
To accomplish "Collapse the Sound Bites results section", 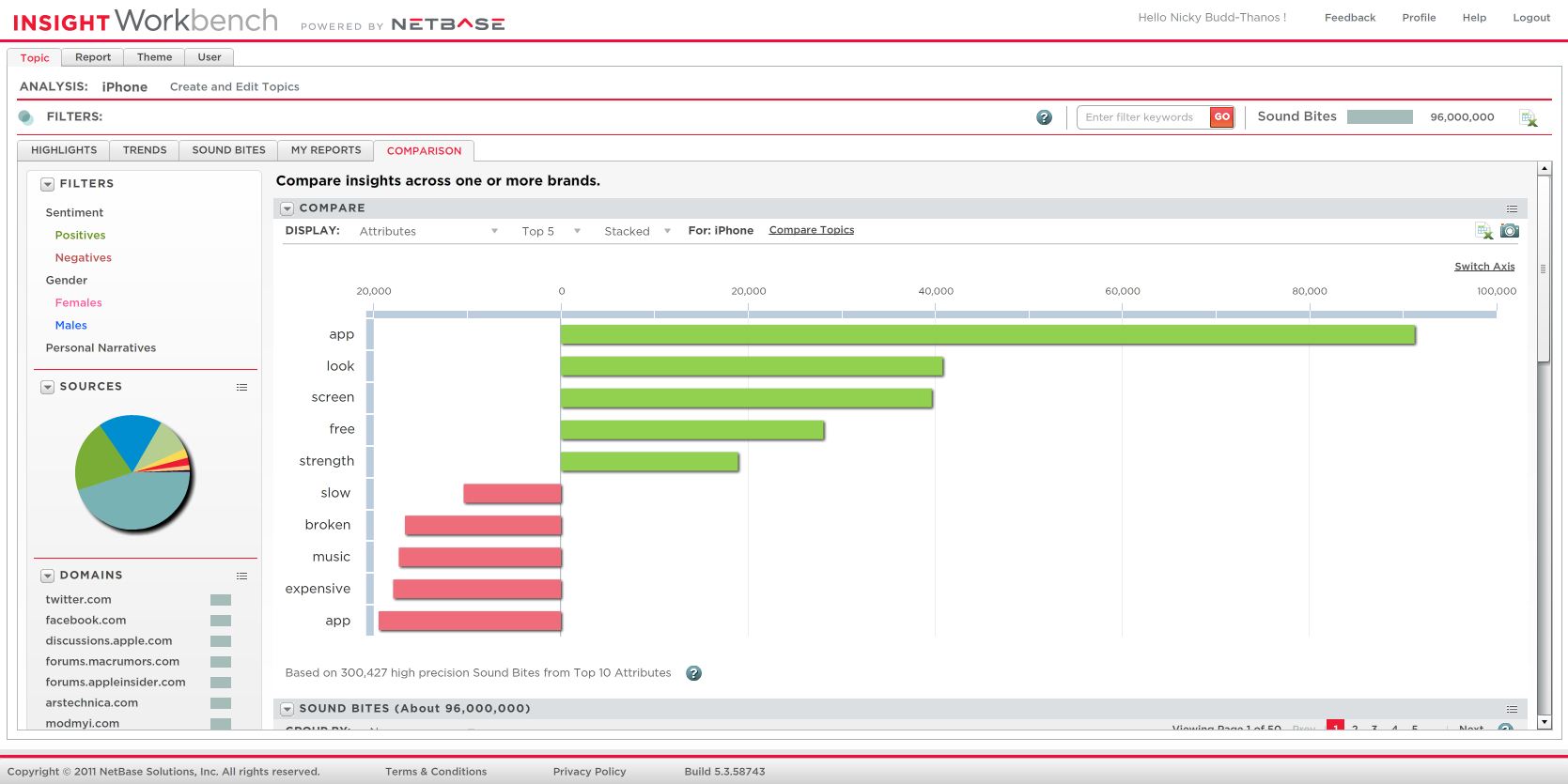I will (x=287, y=709).
